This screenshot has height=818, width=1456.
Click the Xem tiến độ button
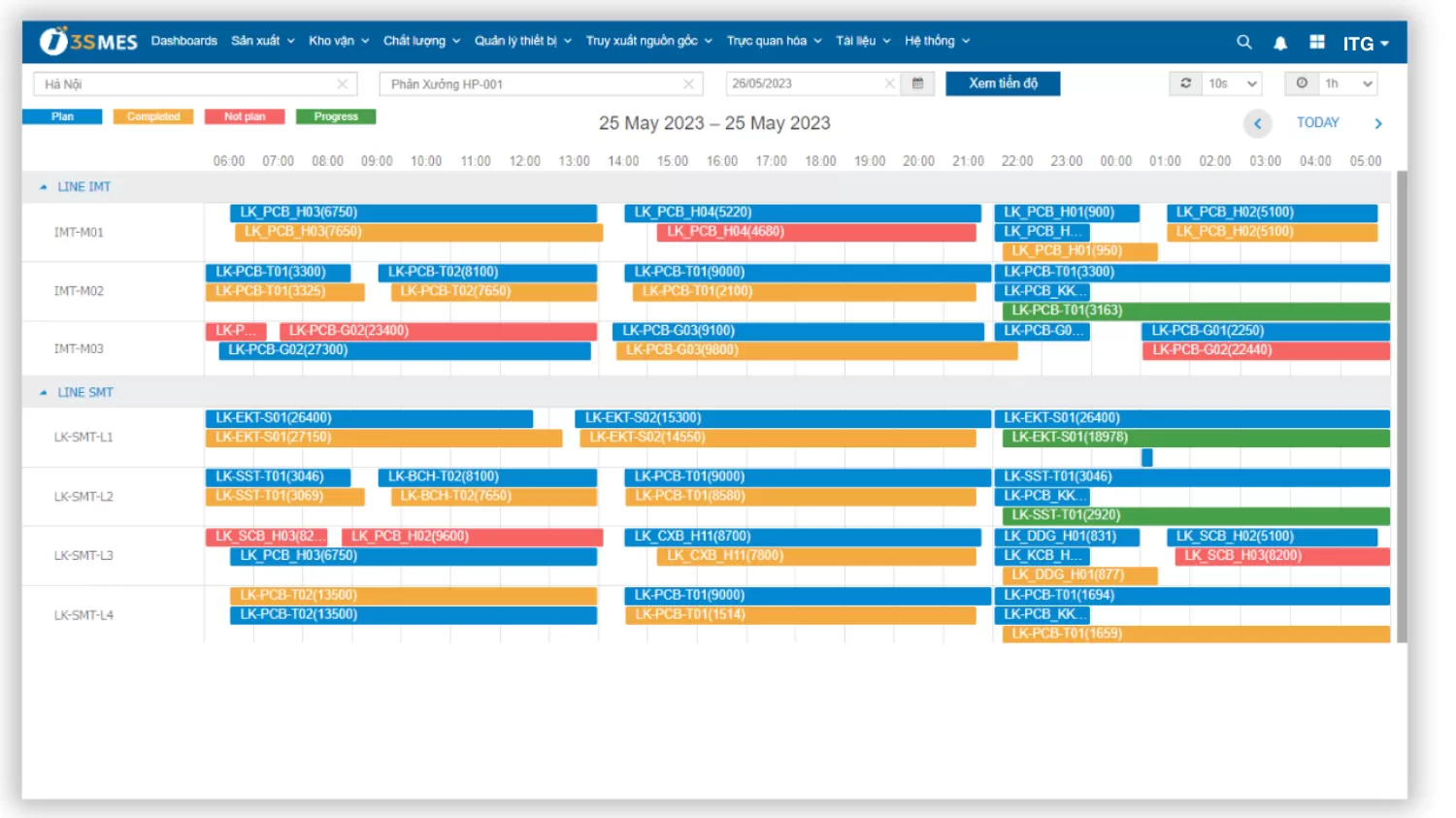point(1002,83)
